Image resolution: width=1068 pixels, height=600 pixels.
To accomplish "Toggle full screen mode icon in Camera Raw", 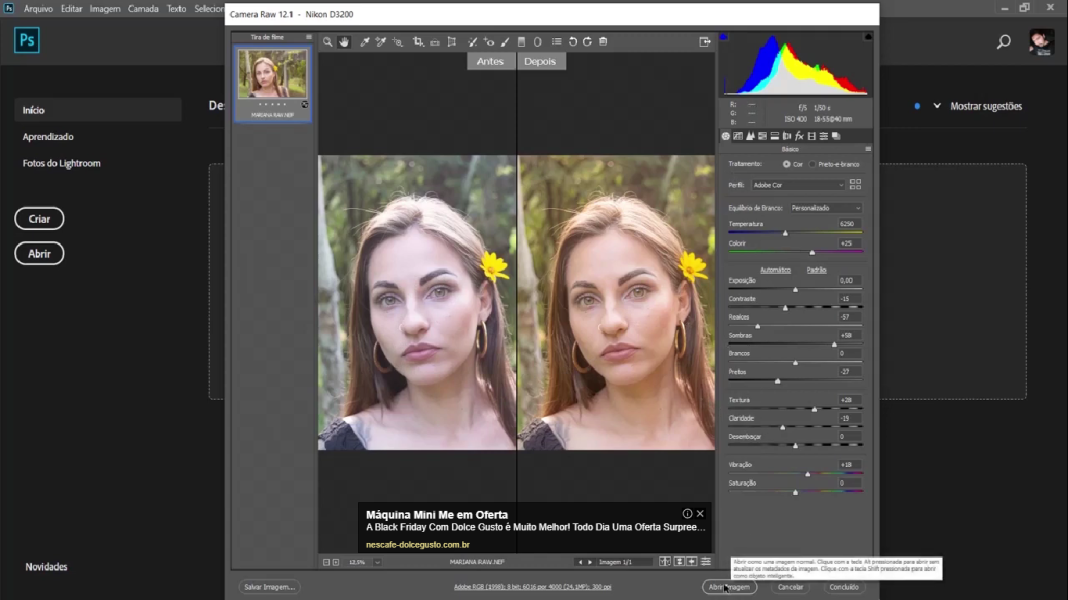I will [703, 42].
